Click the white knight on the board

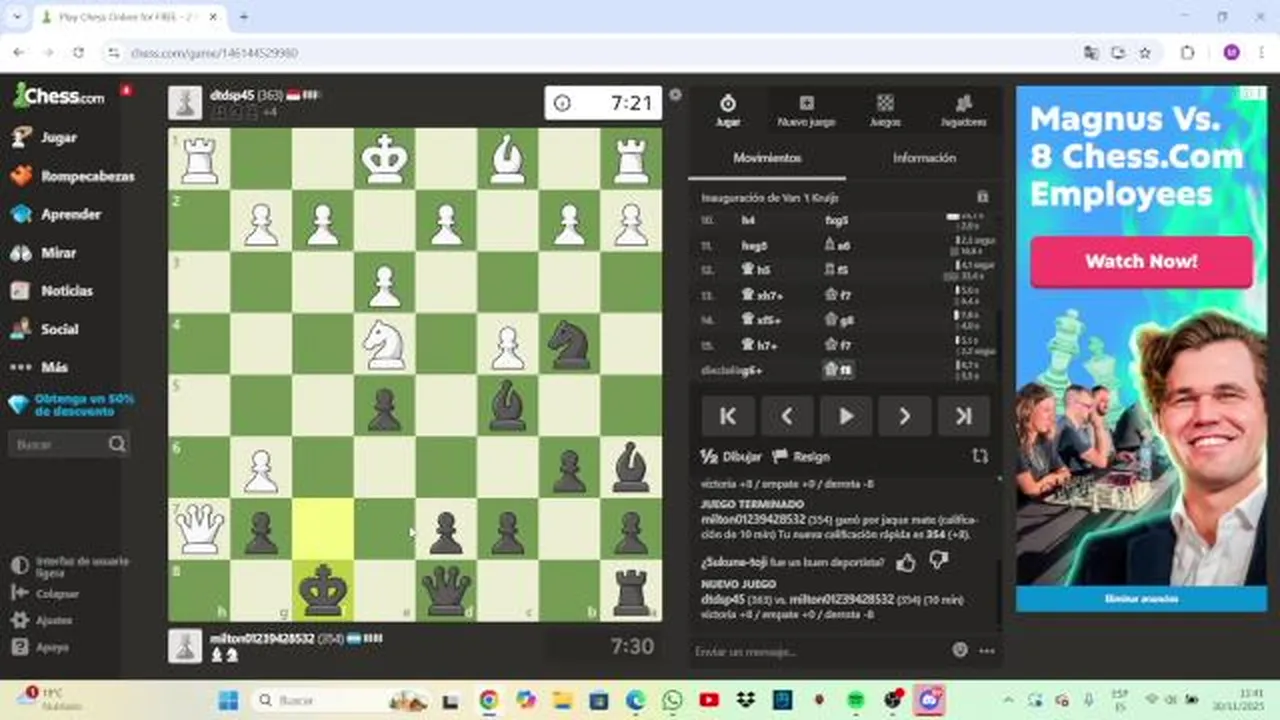[x=384, y=344]
